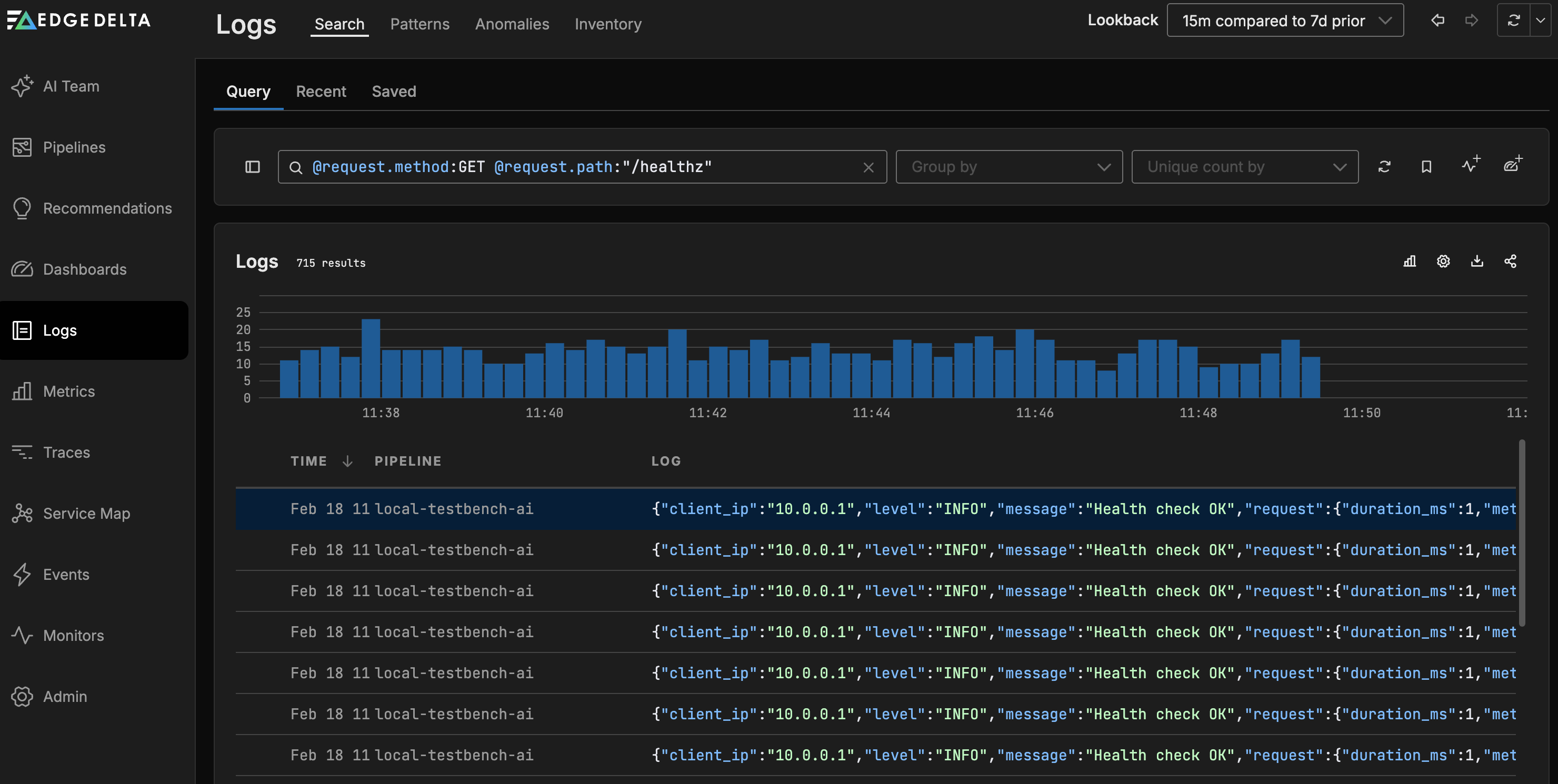This screenshot has width=1558, height=784.
Task: Go back in time with the left arrow icon
Action: (x=1437, y=21)
